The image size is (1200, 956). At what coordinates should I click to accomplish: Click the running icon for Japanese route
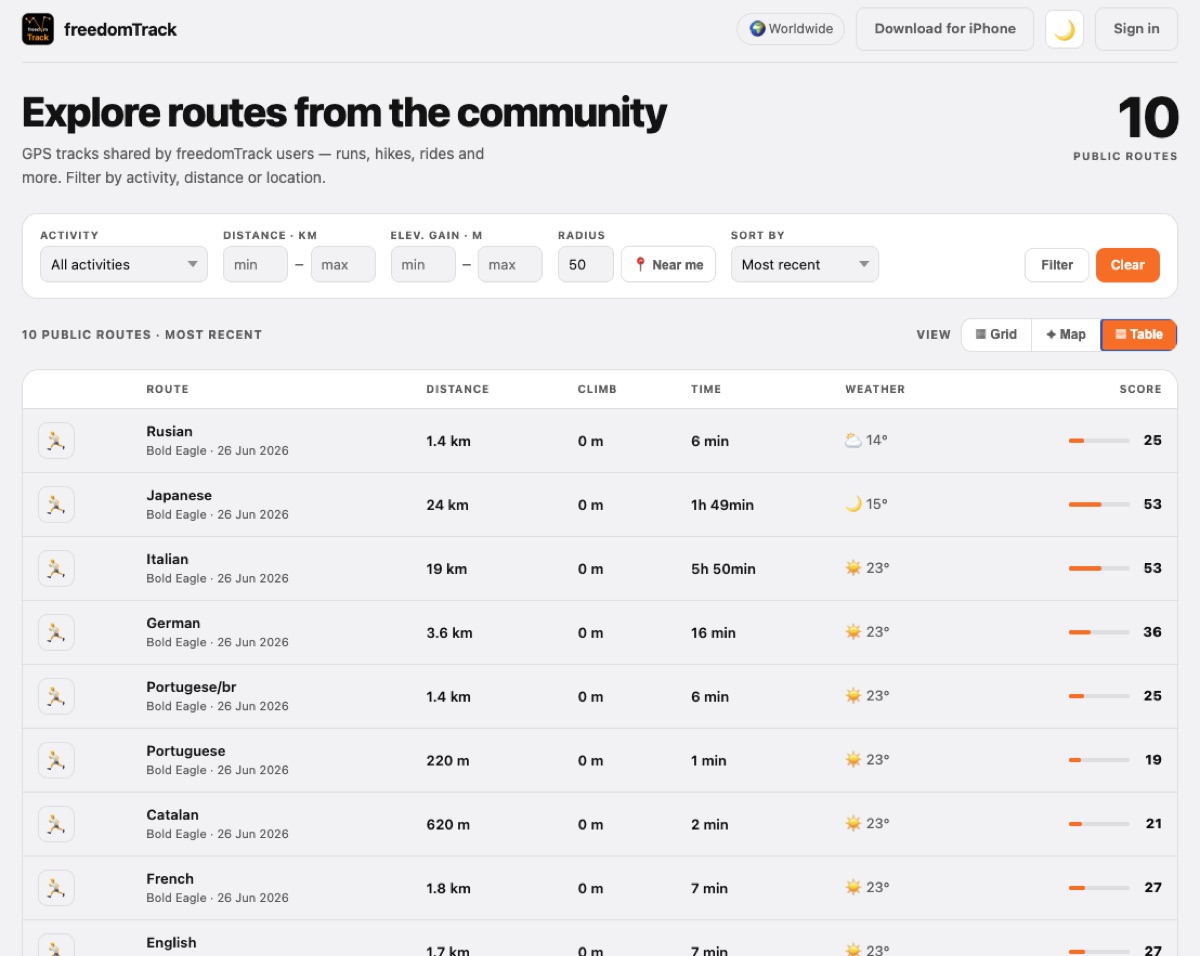56,505
